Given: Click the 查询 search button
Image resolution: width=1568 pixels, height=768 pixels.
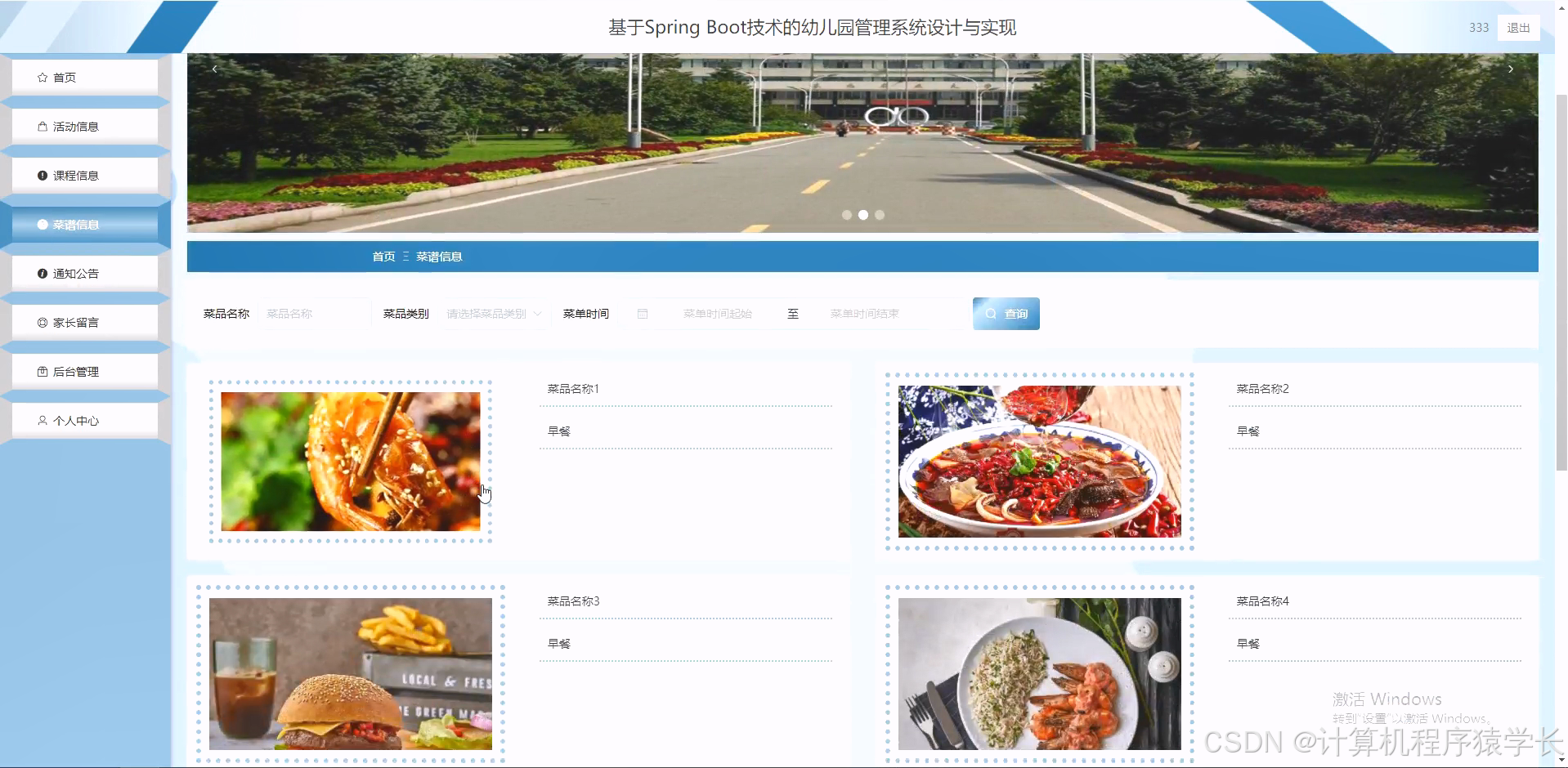Looking at the screenshot, I should 1006,314.
